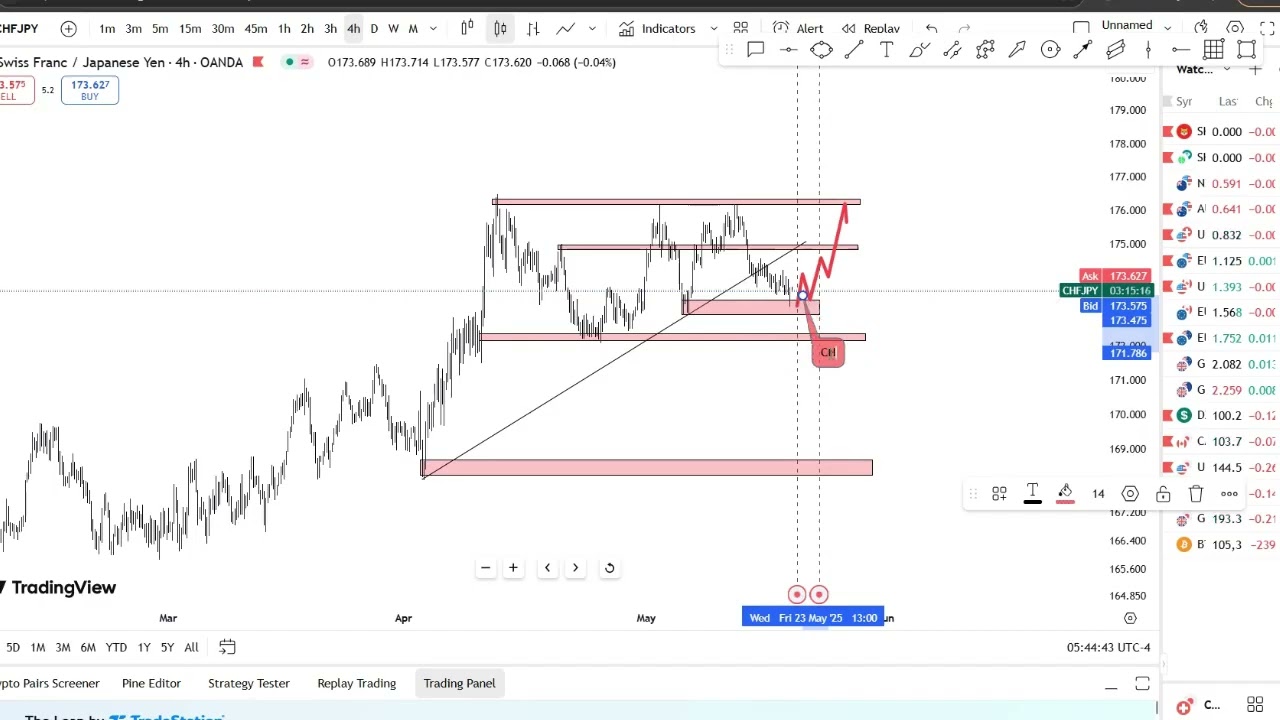Change the drawing's background fill color
Image resolution: width=1280 pixels, height=720 pixels.
point(1065,494)
